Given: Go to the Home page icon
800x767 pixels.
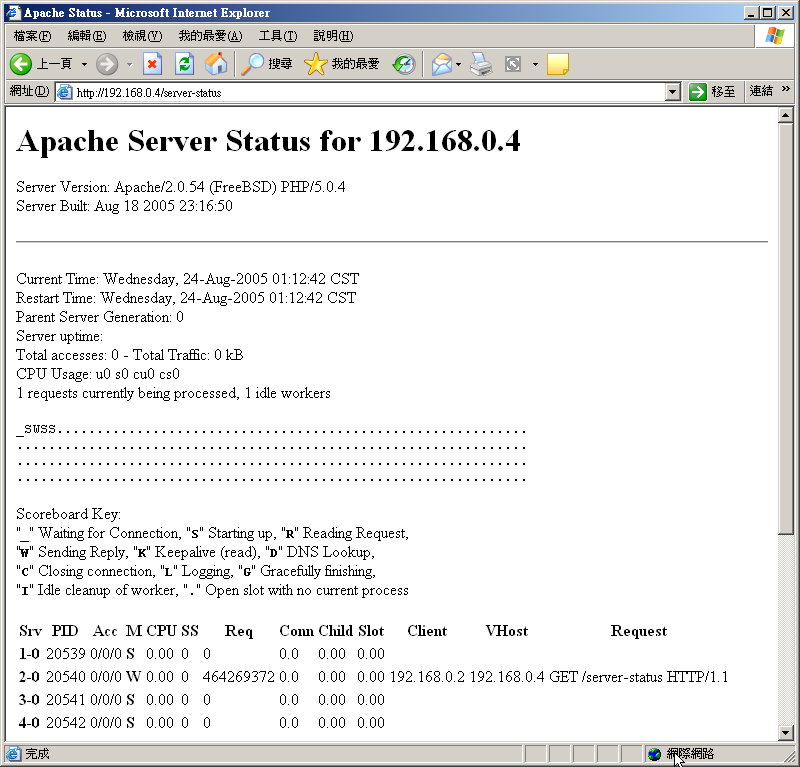Looking at the screenshot, I should point(216,64).
